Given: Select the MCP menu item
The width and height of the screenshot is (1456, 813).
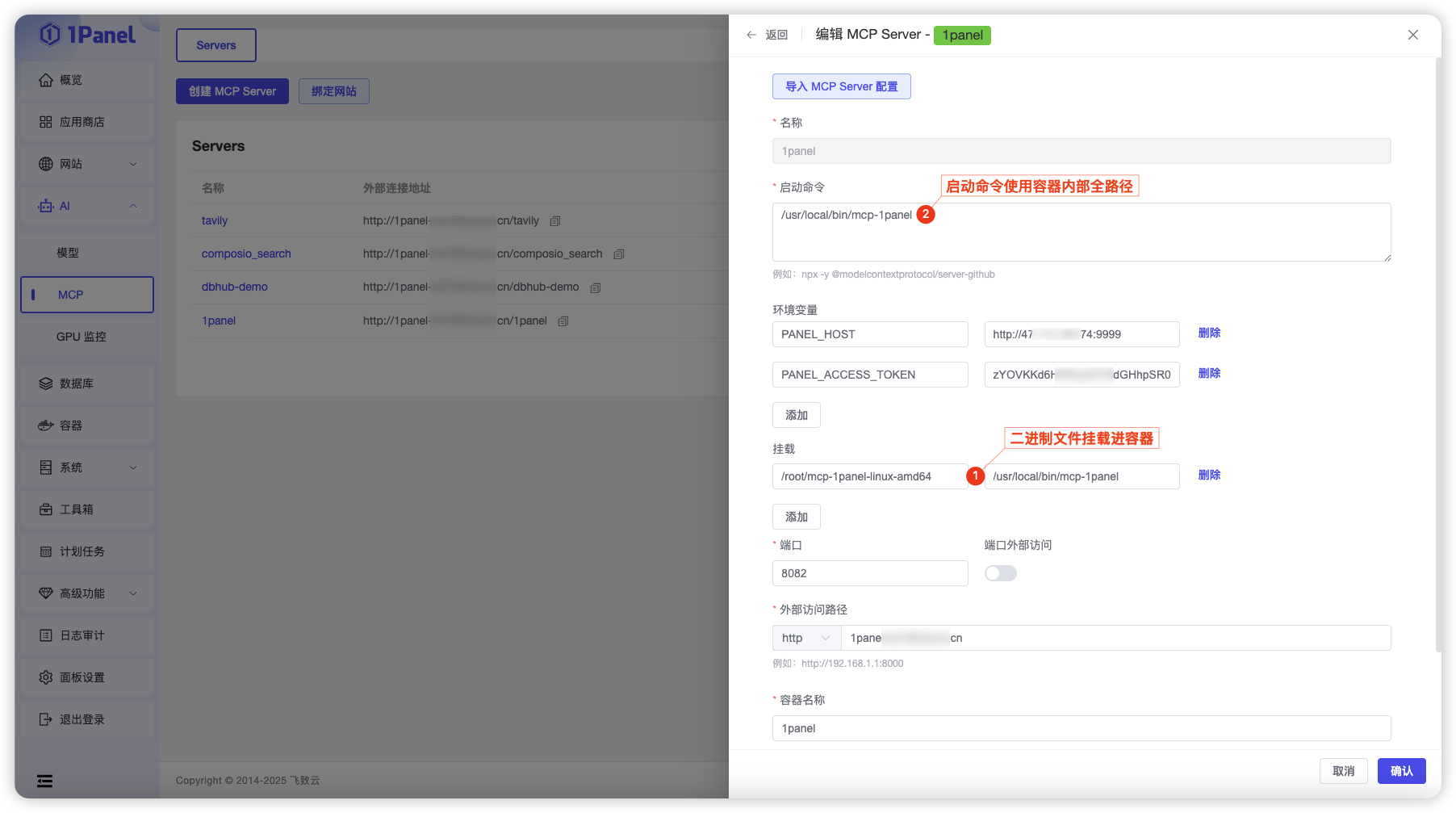Looking at the screenshot, I should click(87, 295).
